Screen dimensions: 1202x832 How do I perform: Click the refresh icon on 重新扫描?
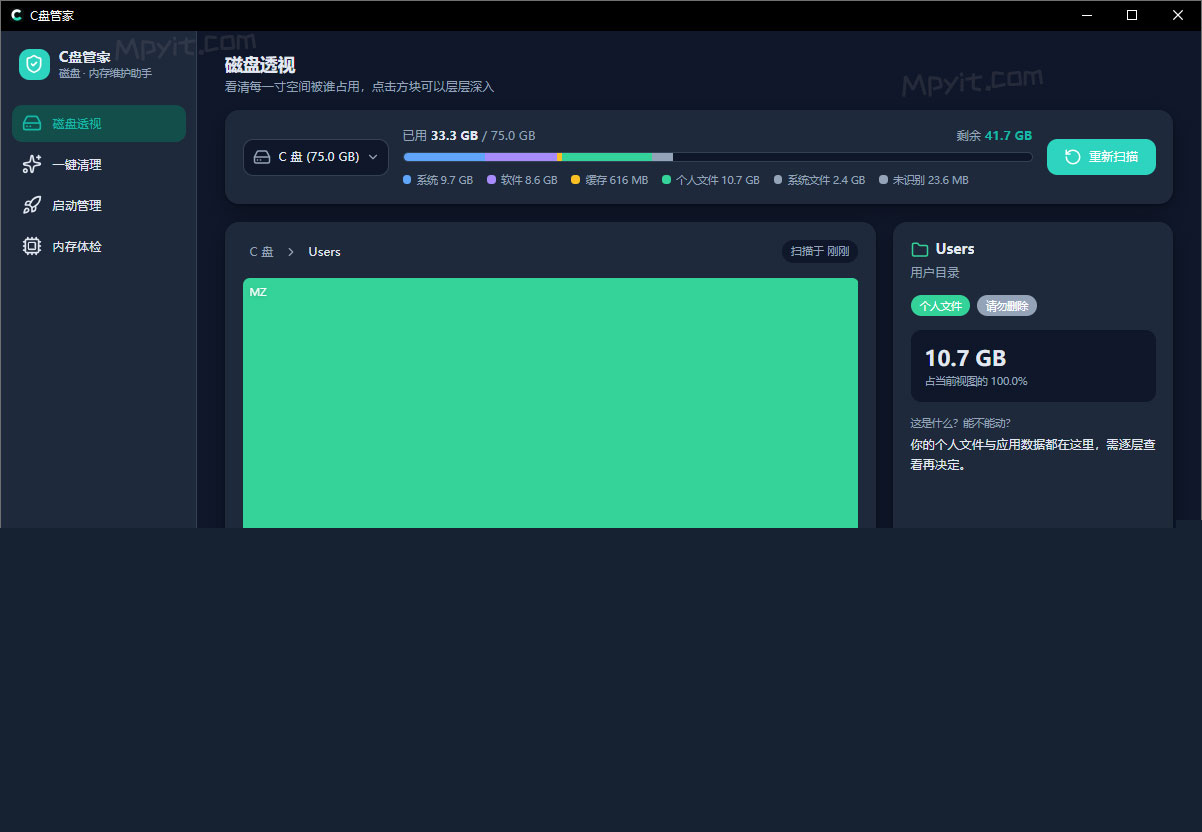[x=1072, y=157]
